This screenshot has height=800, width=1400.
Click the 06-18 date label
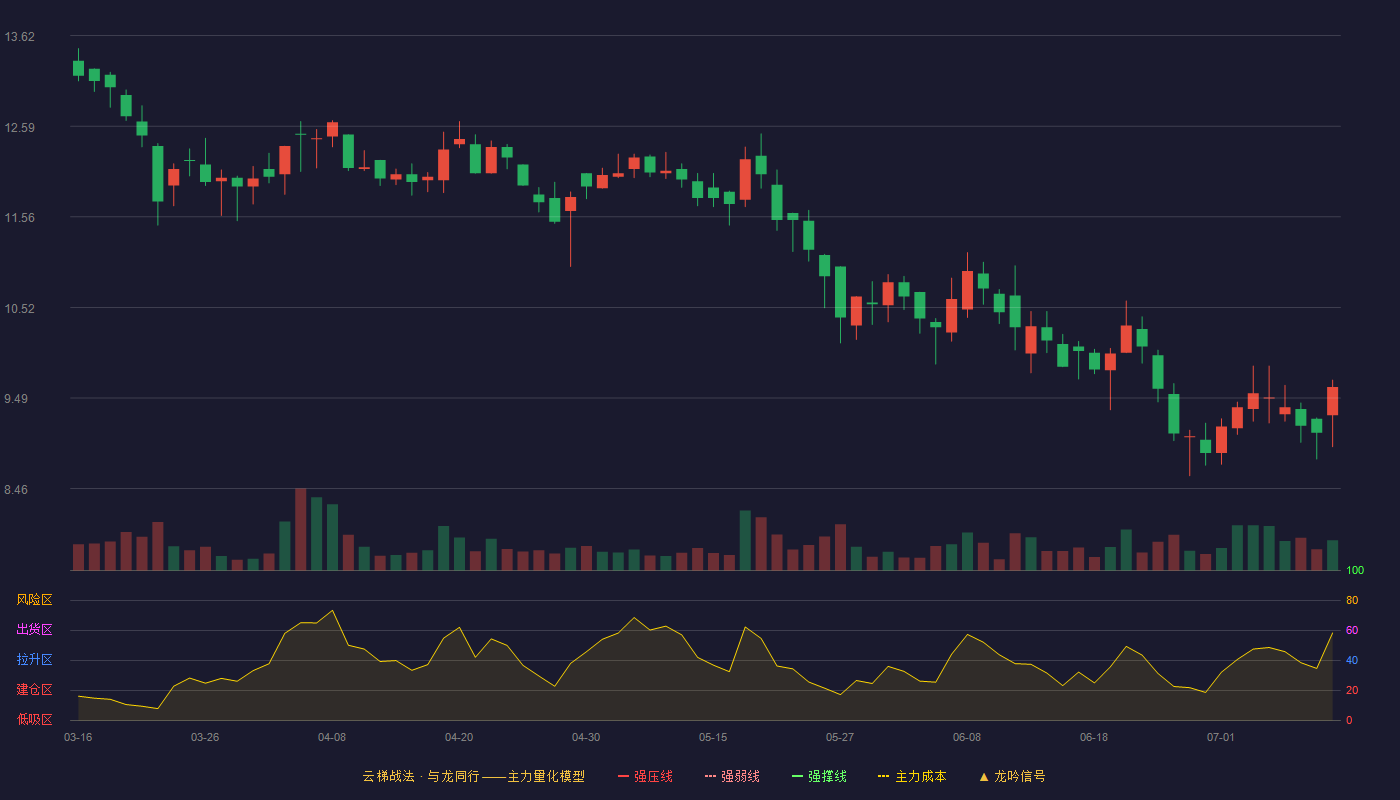[1094, 737]
